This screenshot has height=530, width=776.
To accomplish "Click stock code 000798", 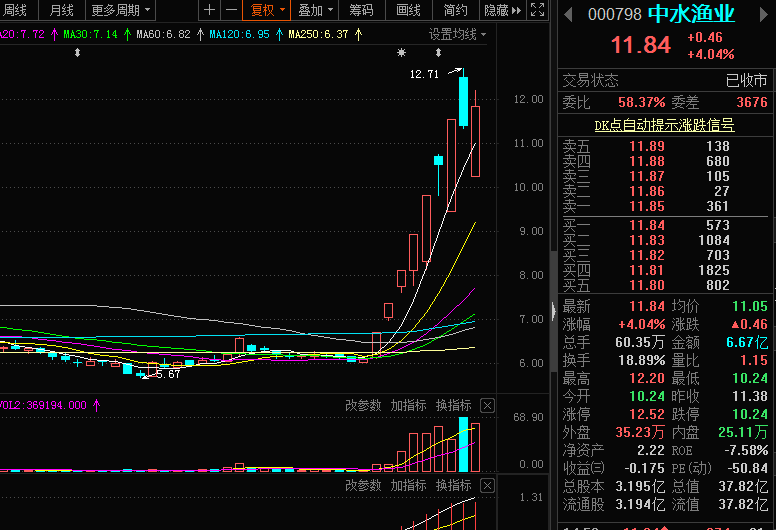I will [x=615, y=14].
